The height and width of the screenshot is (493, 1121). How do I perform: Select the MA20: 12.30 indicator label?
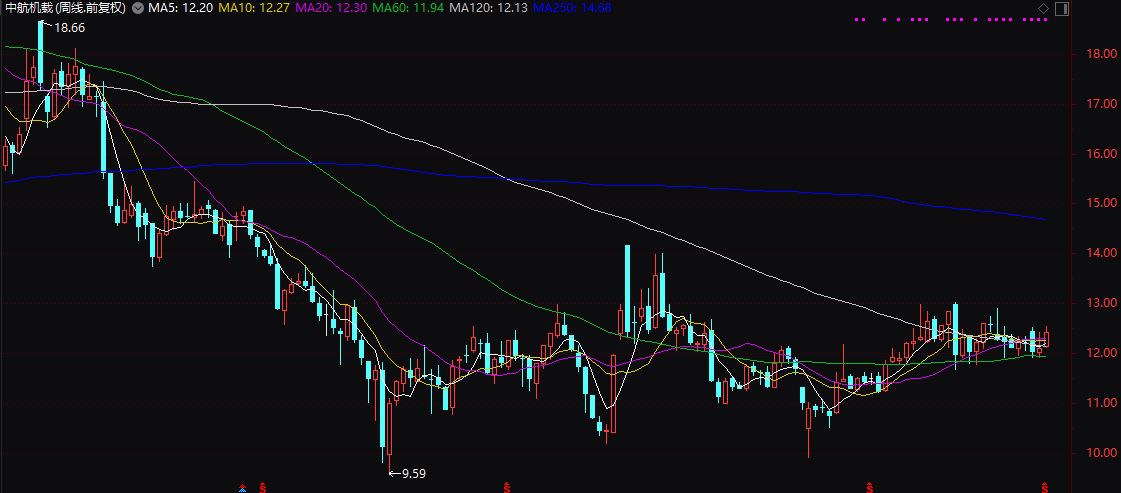pyautogui.click(x=330, y=9)
